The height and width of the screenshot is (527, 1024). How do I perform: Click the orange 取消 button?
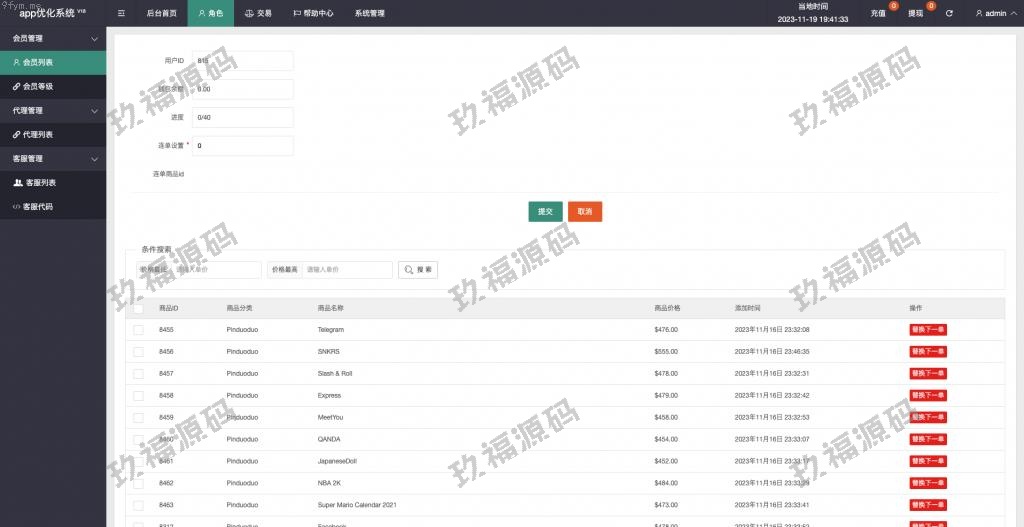(x=585, y=212)
